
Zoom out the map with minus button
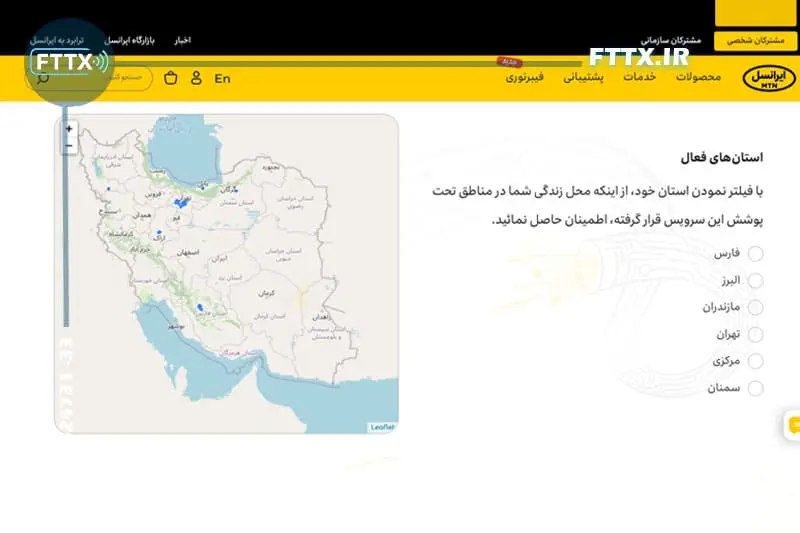(69, 146)
